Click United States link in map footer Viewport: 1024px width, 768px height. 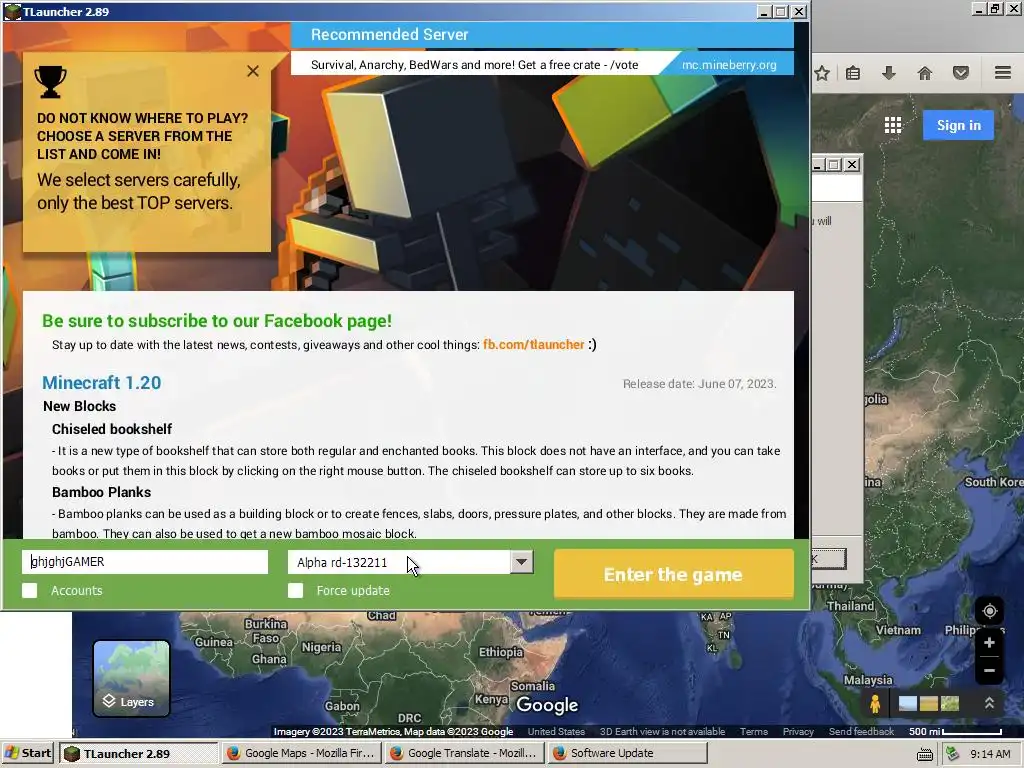coord(556,731)
